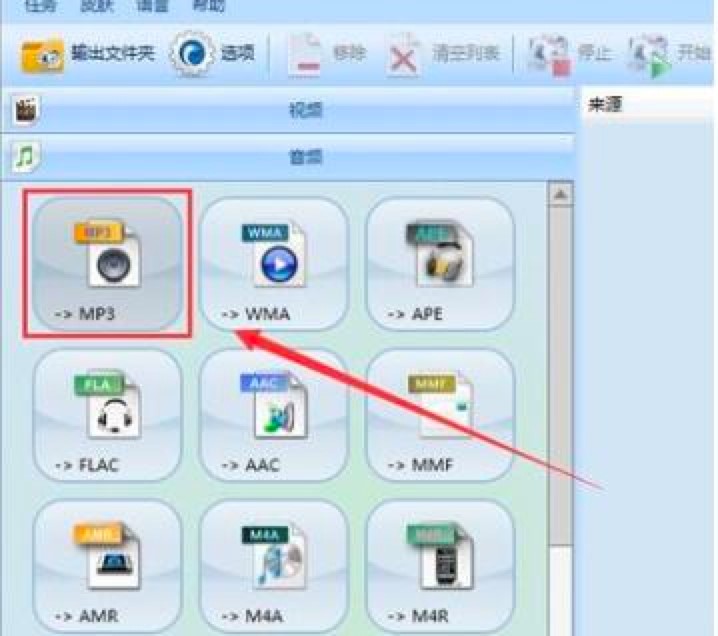
Task: Click the 选项 toolbar label
Action: (238, 54)
